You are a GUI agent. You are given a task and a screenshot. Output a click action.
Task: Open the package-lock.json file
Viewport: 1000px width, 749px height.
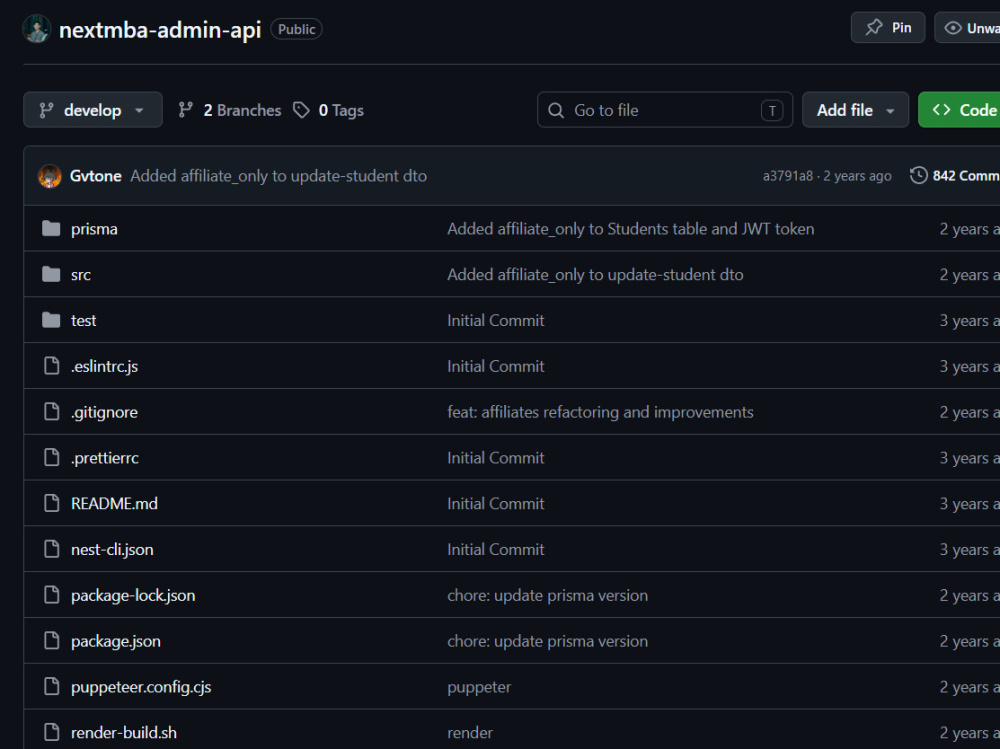click(133, 595)
